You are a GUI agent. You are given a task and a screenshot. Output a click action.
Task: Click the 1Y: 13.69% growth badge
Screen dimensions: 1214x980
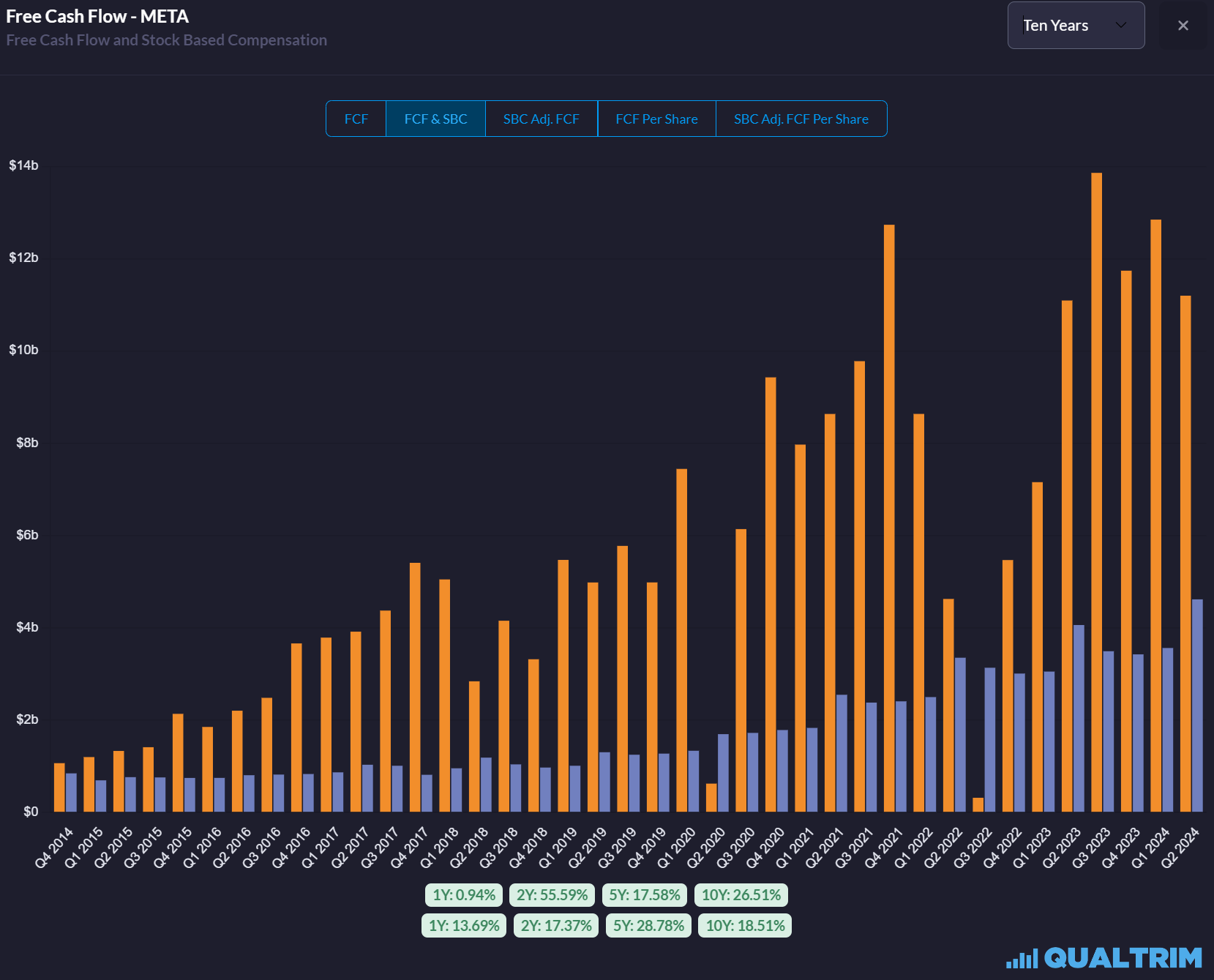464,925
